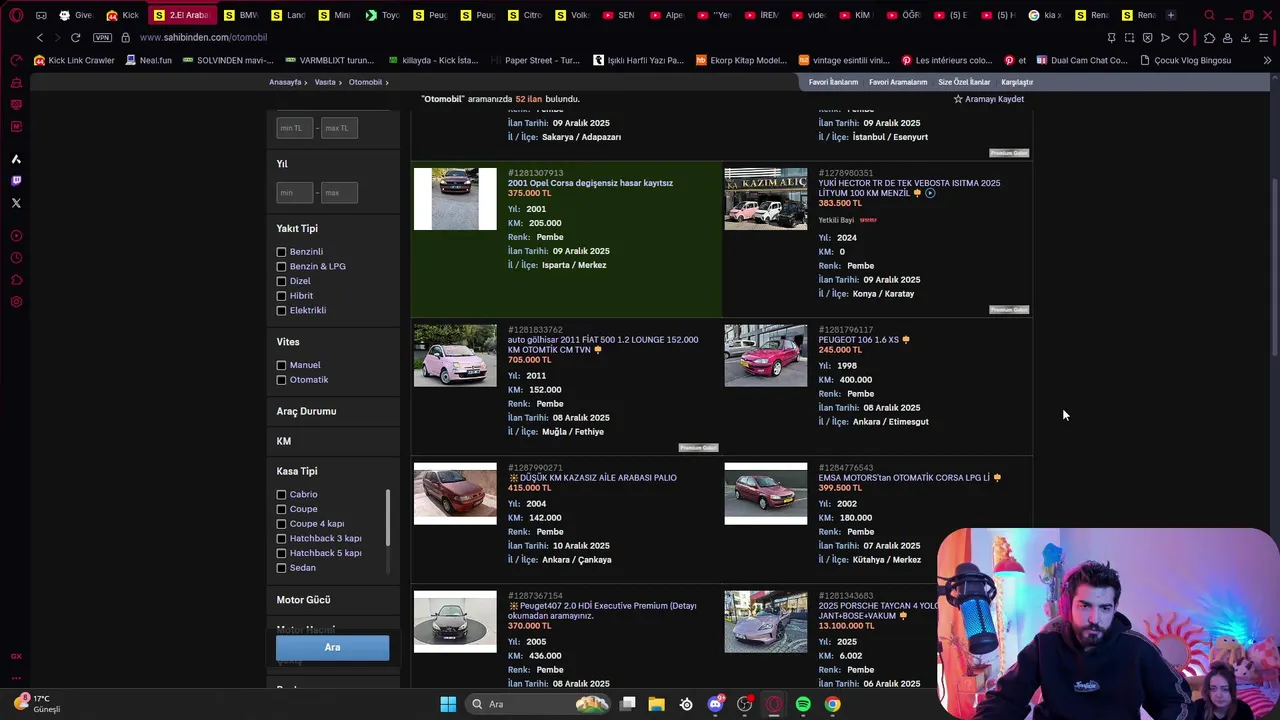Open Extensions cube icon in sidebar
This screenshot has height=720, width=1280.
click(x=16, y=280)
